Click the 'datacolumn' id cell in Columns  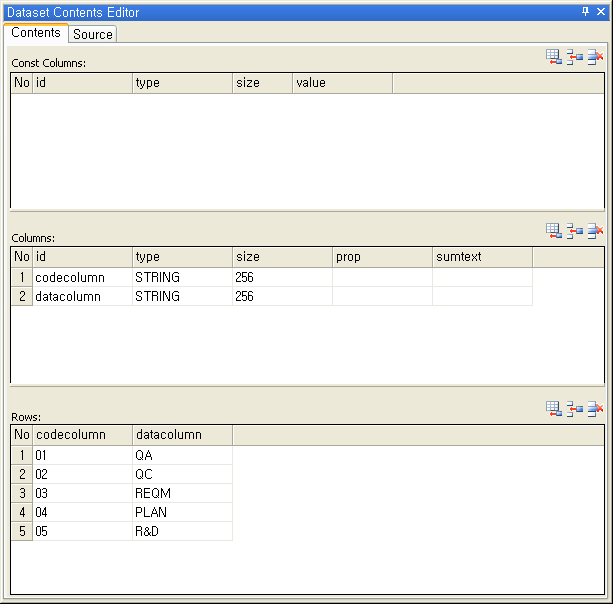pyautogui.click(x=82, y=296)
